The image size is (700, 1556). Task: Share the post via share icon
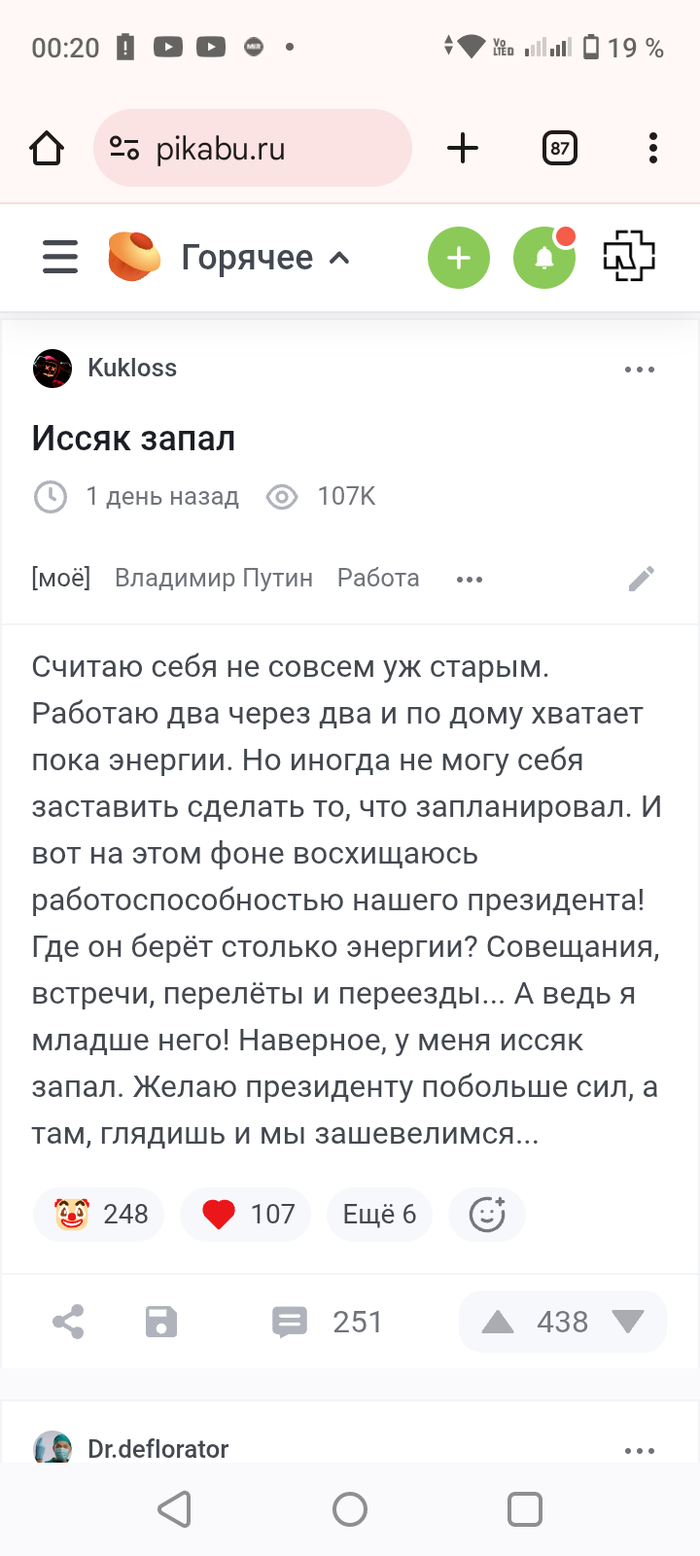pos(68,1322)
